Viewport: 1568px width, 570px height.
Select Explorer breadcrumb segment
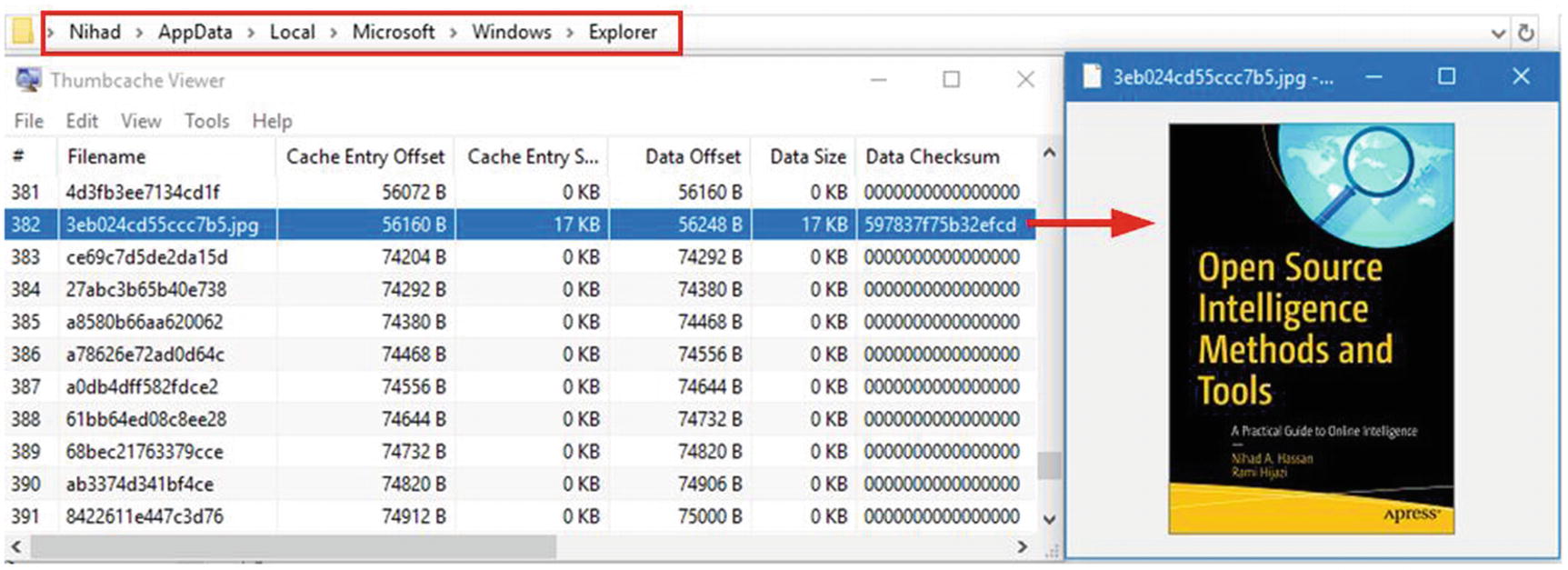tap(623, 32)
